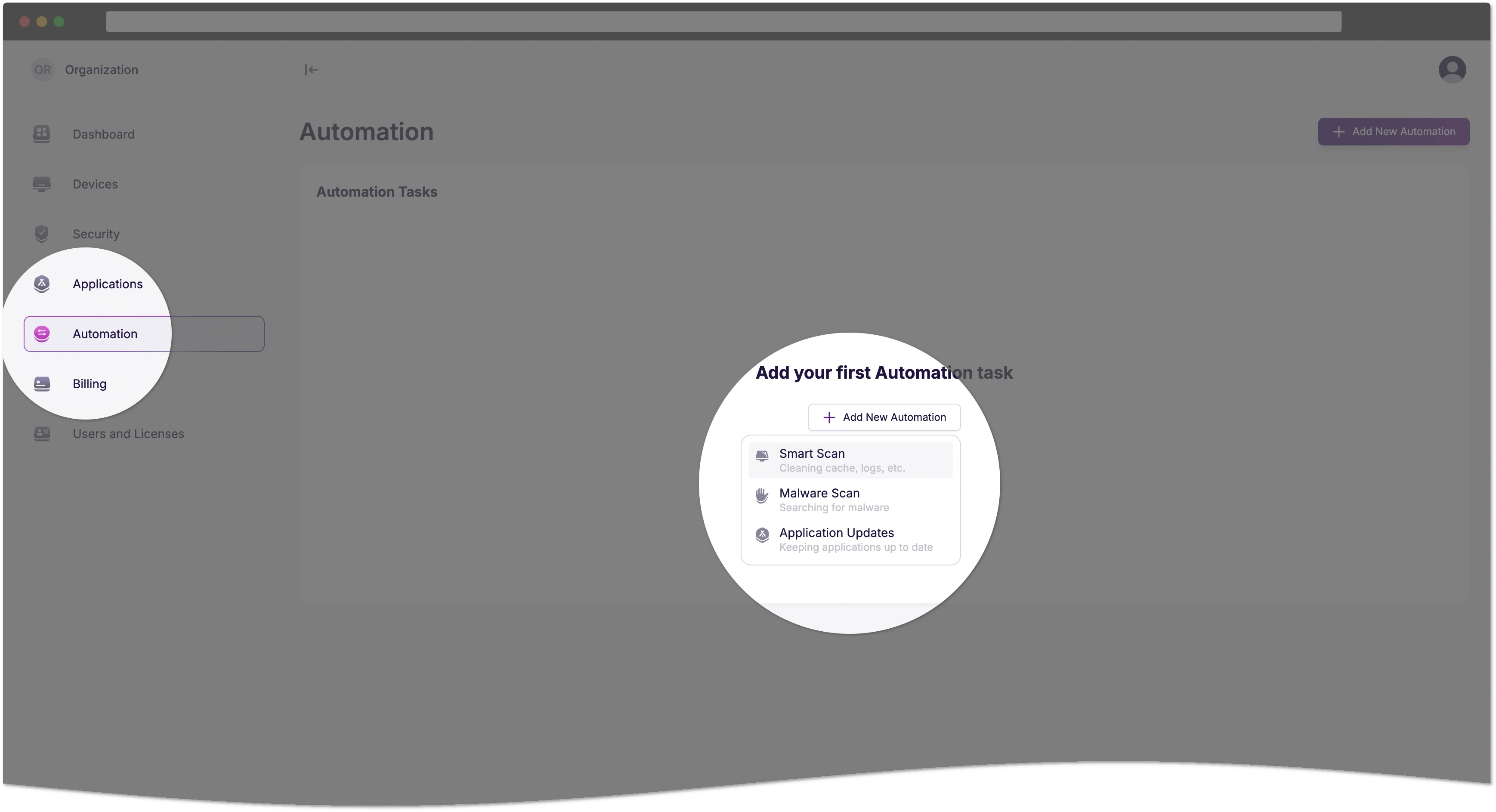Screen dimensions: 1496x812
Task: Click the Applications sidebar icon
Action: 42,284
